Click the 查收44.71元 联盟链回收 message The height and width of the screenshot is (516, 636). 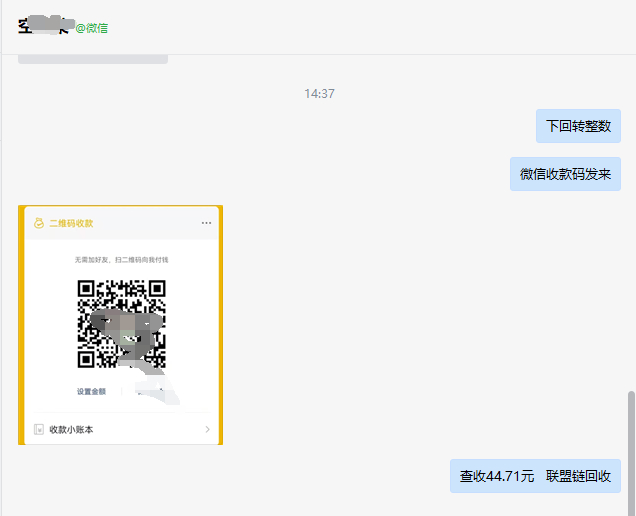click(x=535, y=476)
